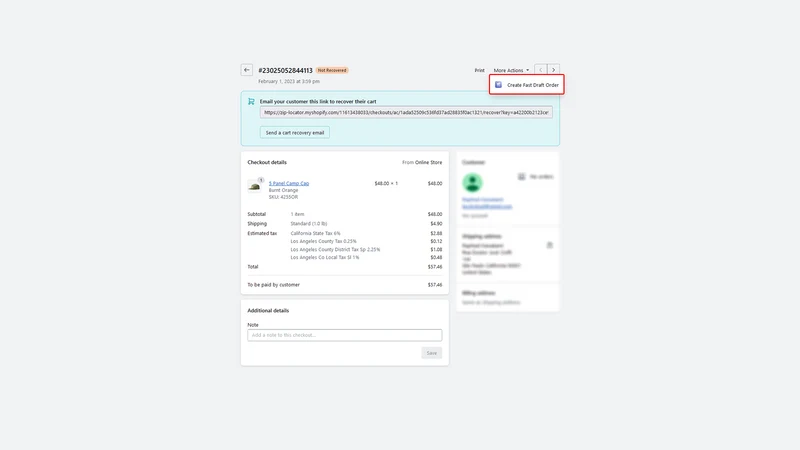Go back using the left arrow button
The image size is (800, 450).
[x=246, y=70]
